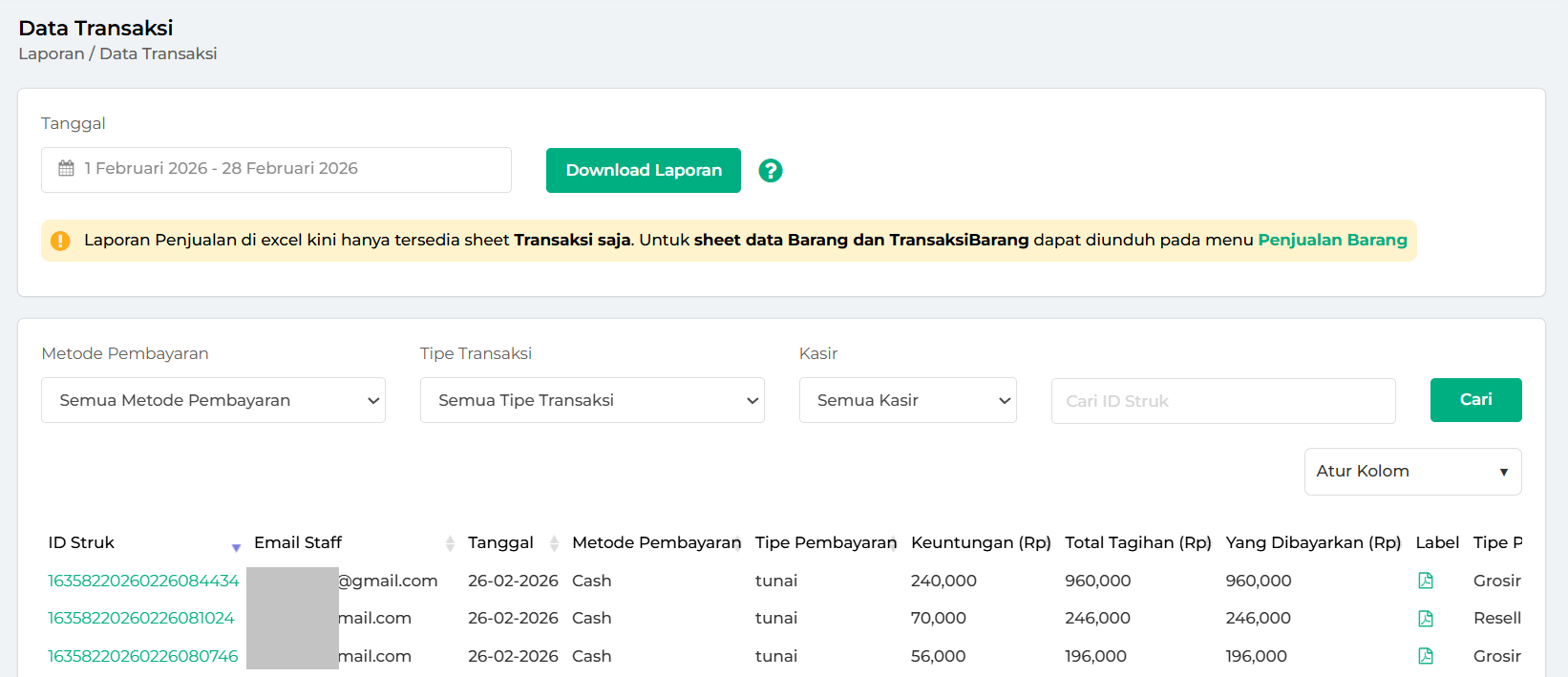This screenshot has height=677, width=1568.
Task: Sort by ID Struk arrow icon
Action: point(236,546)
